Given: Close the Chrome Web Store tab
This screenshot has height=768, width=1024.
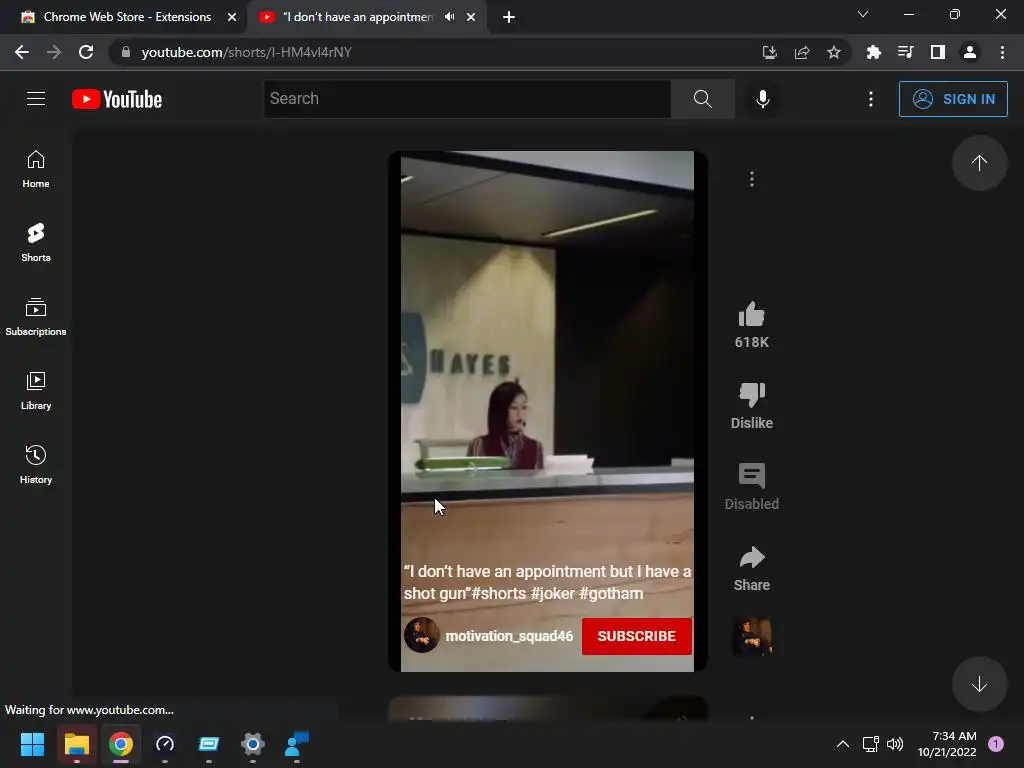Looking at the screenshot, I should tap(232, 17).
